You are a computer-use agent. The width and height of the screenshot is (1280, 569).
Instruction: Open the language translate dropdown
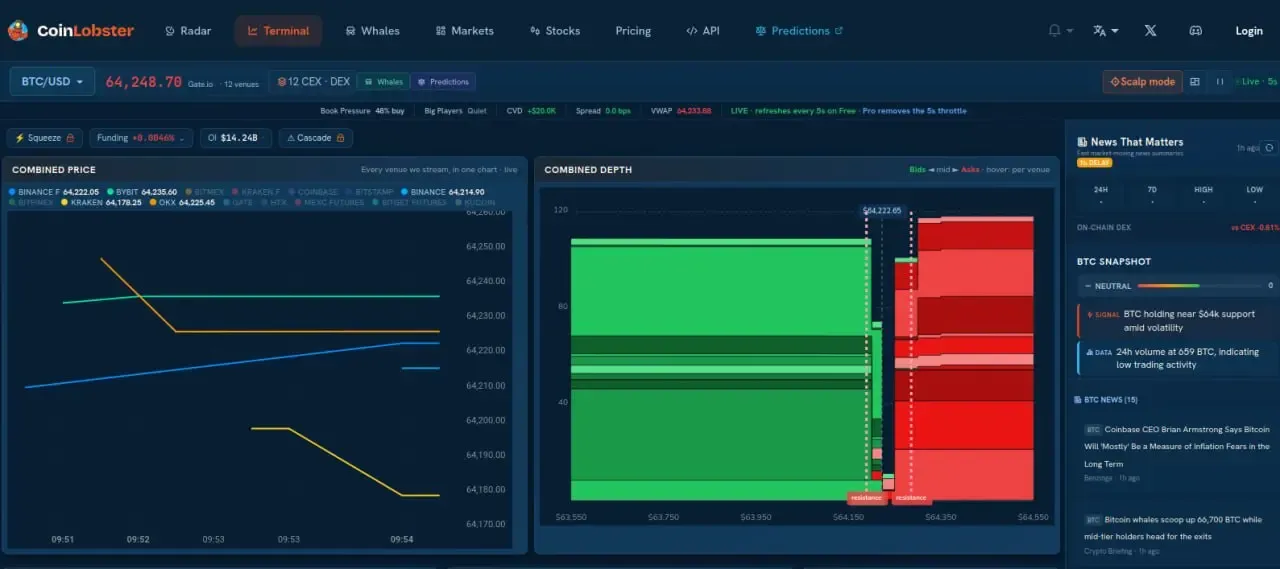click(x=1106, y=31)
